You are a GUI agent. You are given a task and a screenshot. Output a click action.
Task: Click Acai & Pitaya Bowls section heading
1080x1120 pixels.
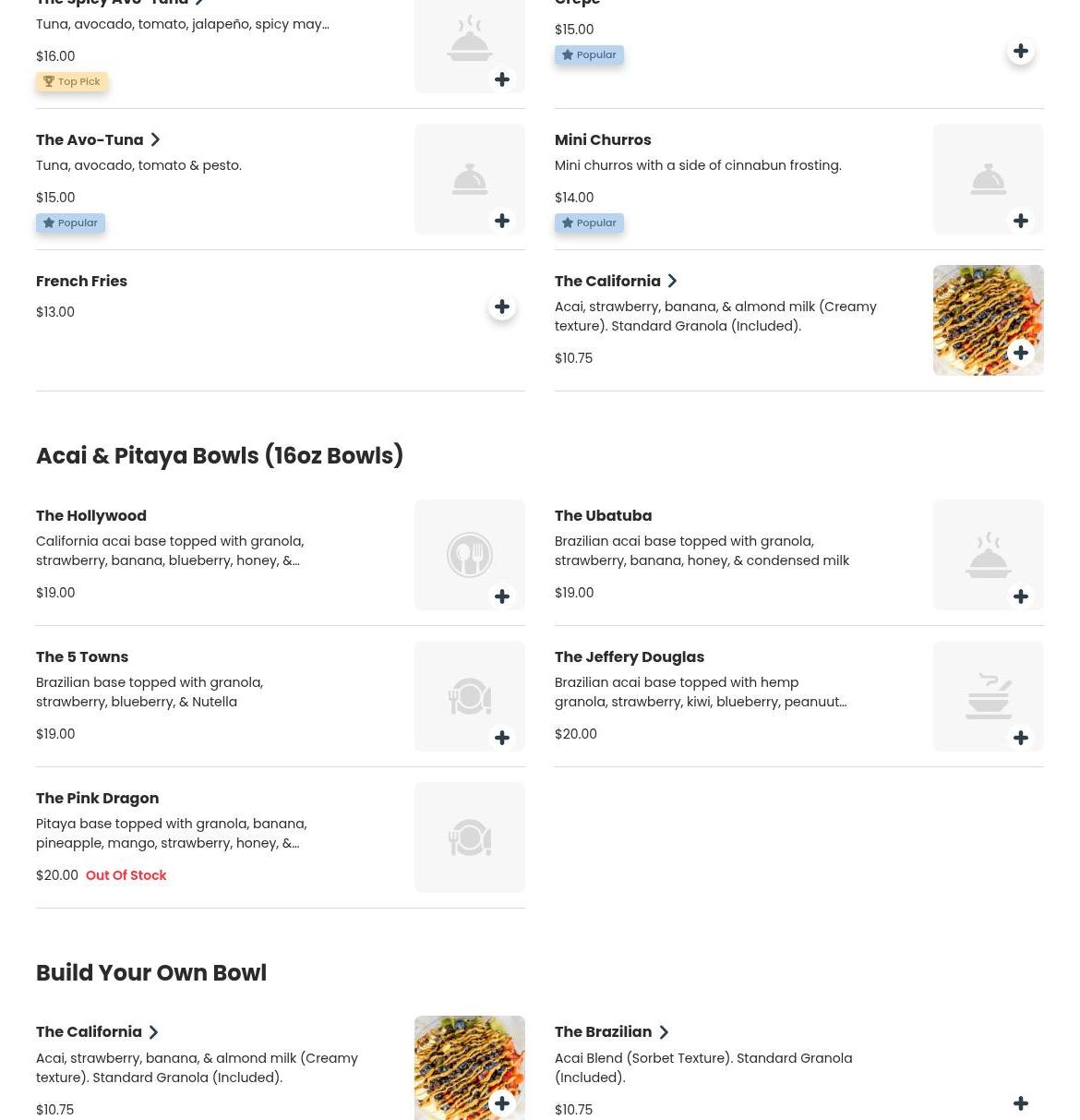point(219,455)
